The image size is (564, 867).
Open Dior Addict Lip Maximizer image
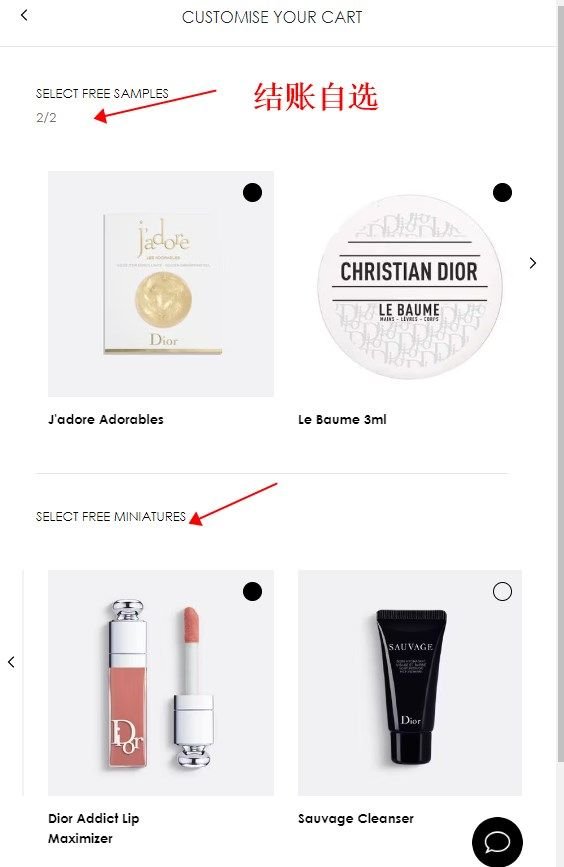coord(161,683)
